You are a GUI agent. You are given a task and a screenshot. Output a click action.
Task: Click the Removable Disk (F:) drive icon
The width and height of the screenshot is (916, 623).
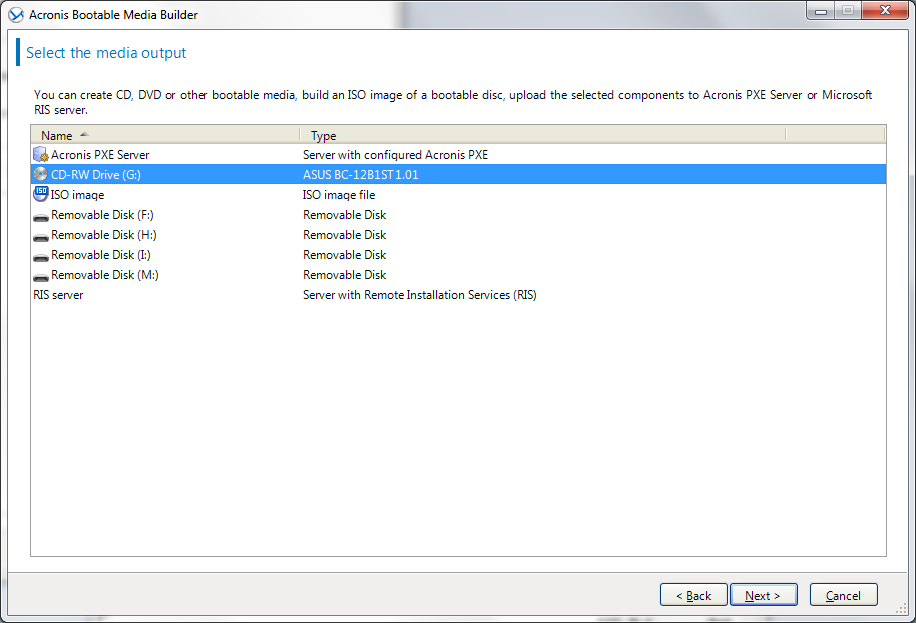point(41,217)
